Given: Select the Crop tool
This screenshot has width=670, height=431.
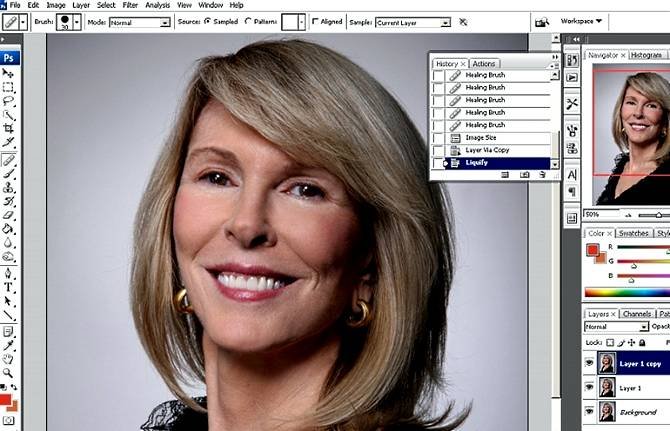Looking at the screenshot, I should point(9,129).
